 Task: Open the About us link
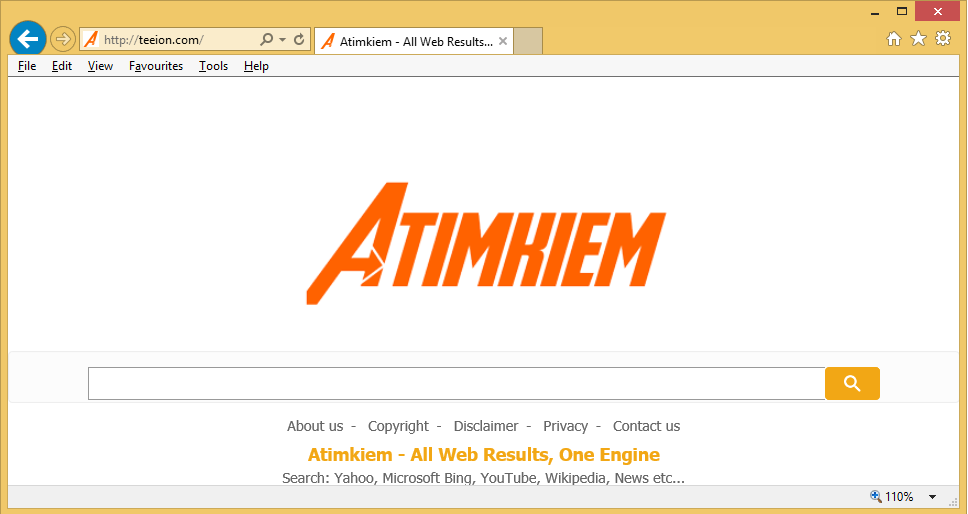click(x=315, y=426)
